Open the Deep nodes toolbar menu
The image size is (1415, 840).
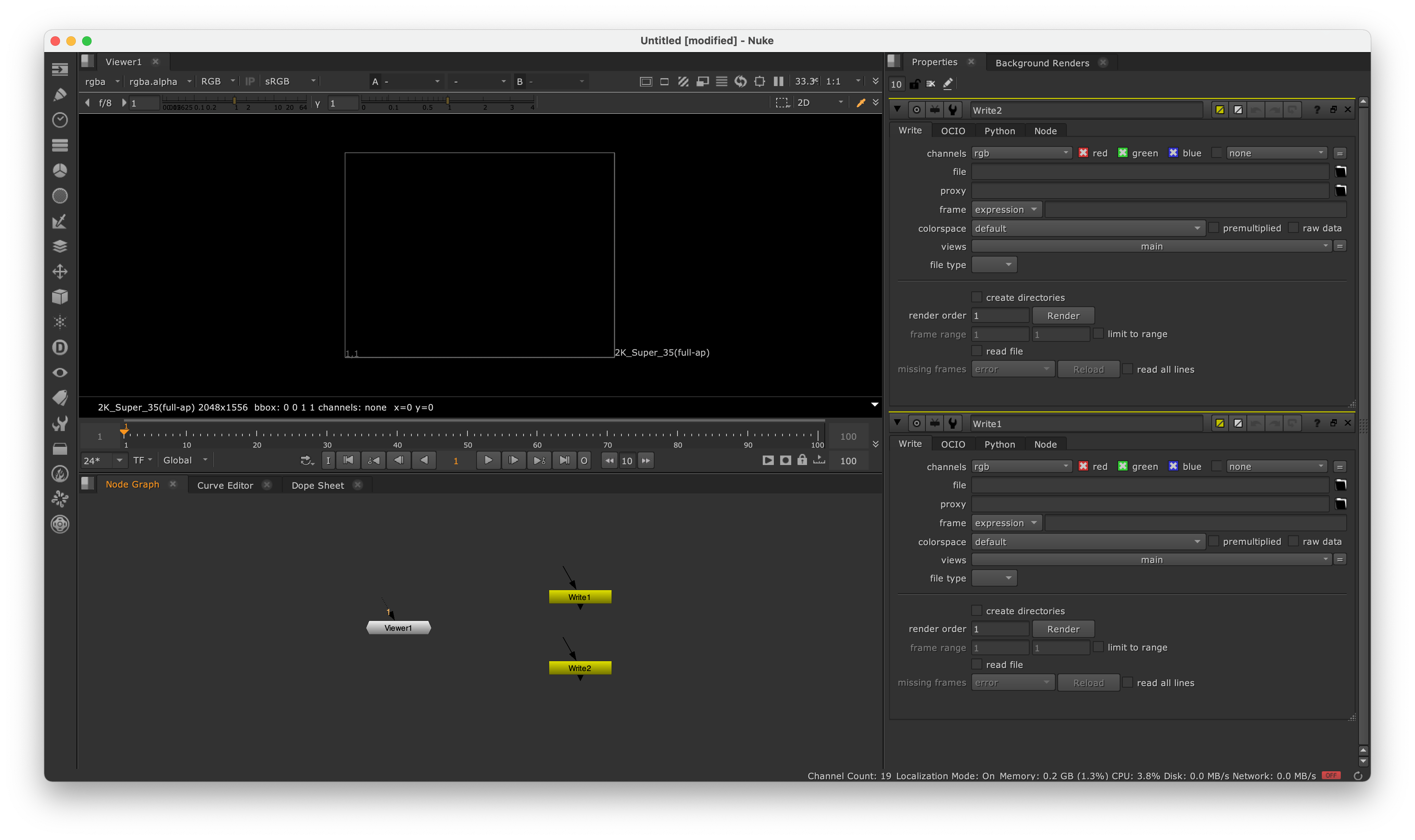pos(60,347)
